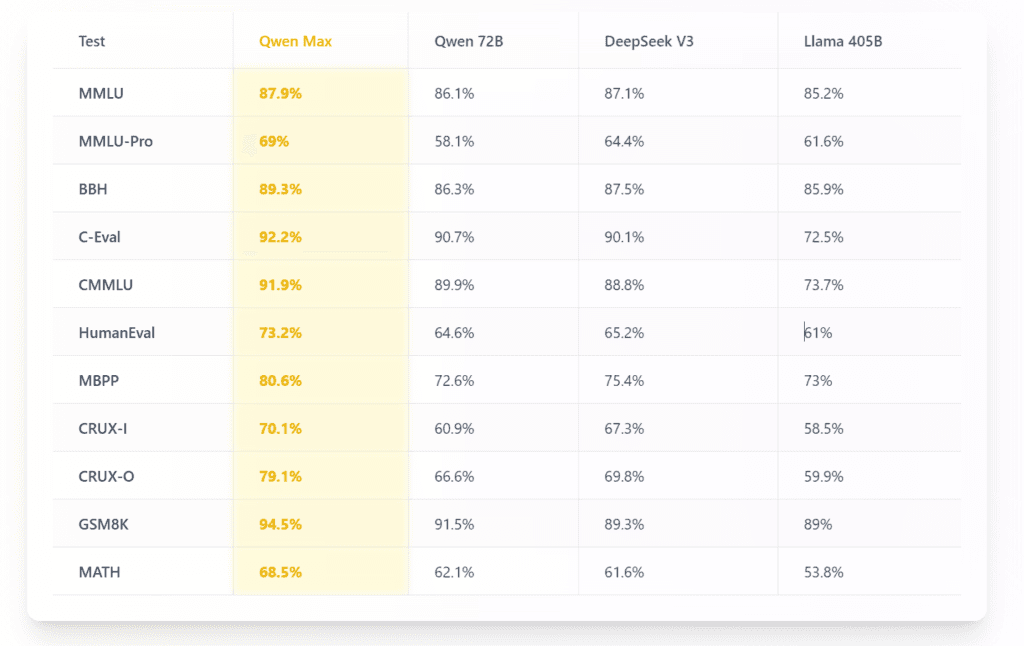Viewport: 1024px width, 646px height.
Task: Click Qwen Max CRUX-O score 79.1%
Action: 280,476
